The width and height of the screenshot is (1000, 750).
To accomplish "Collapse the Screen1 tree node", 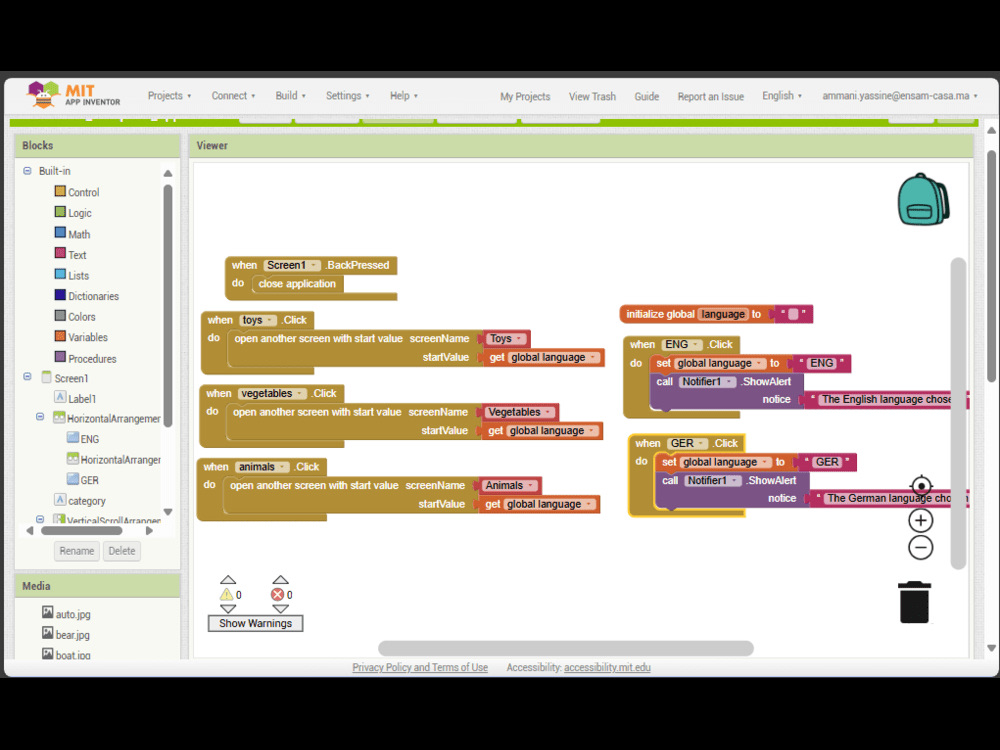I will pyautogui.click(x=27, y=377).
